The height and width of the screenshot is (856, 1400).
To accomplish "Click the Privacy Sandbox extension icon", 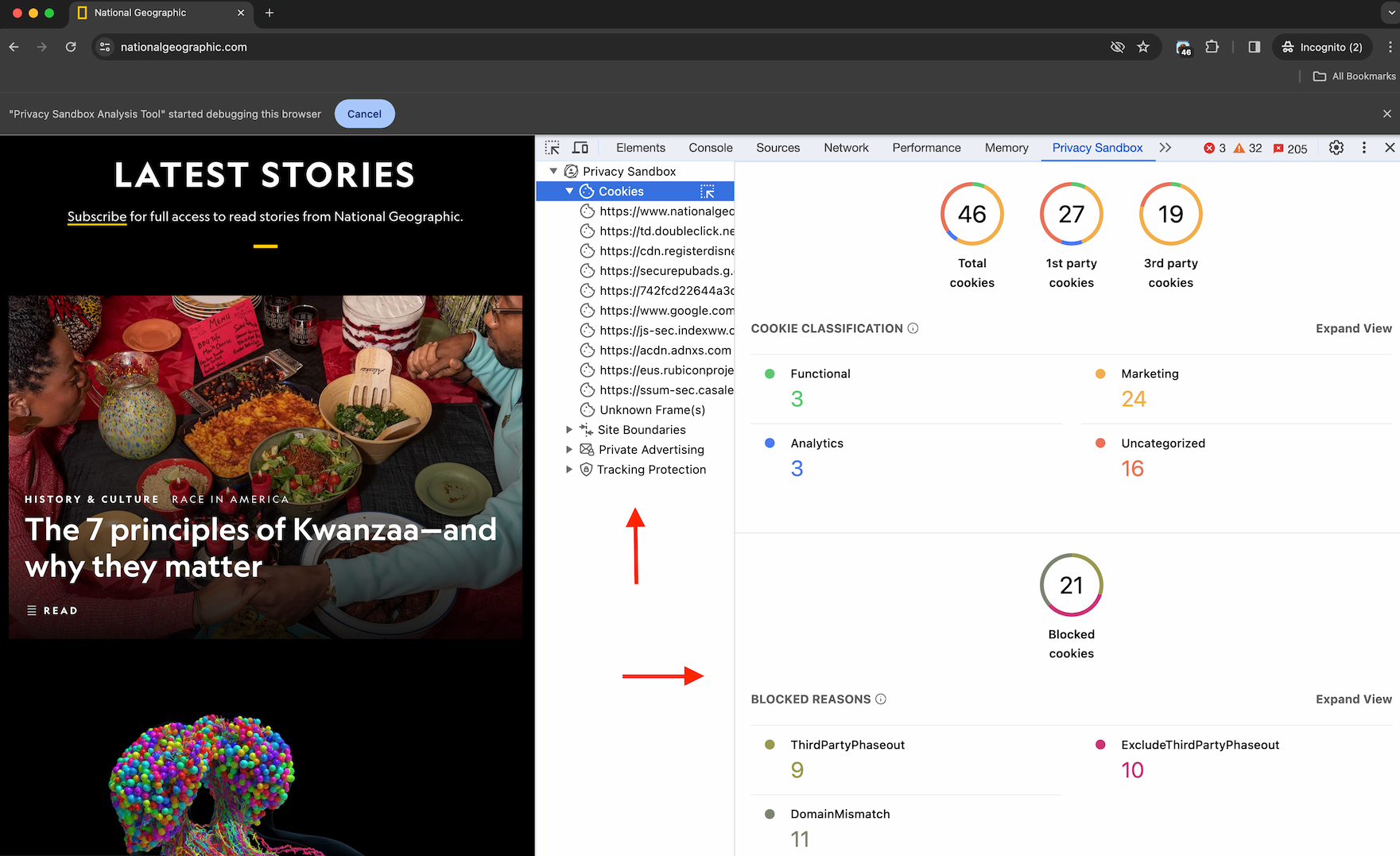I will [x=1184, y=48].
